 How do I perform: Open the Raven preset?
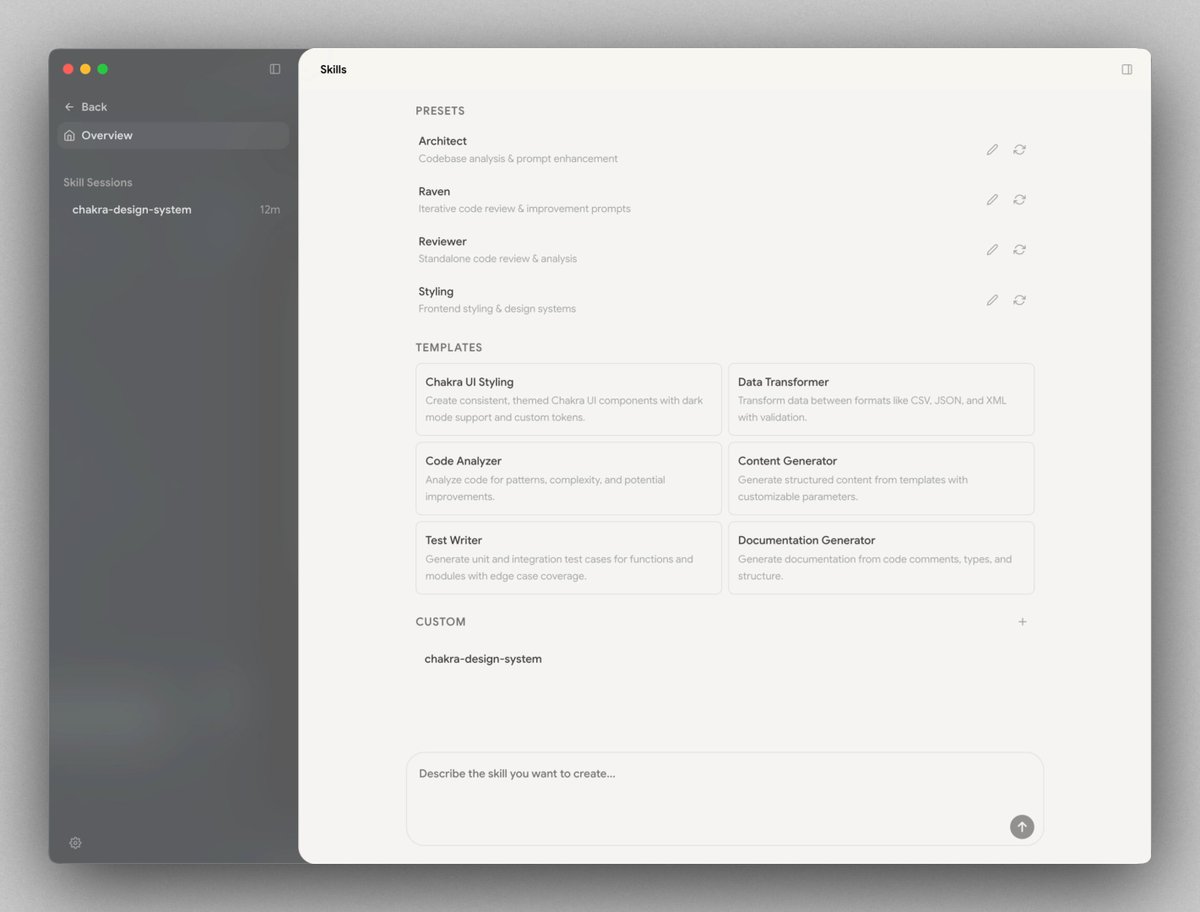(722, 200)
